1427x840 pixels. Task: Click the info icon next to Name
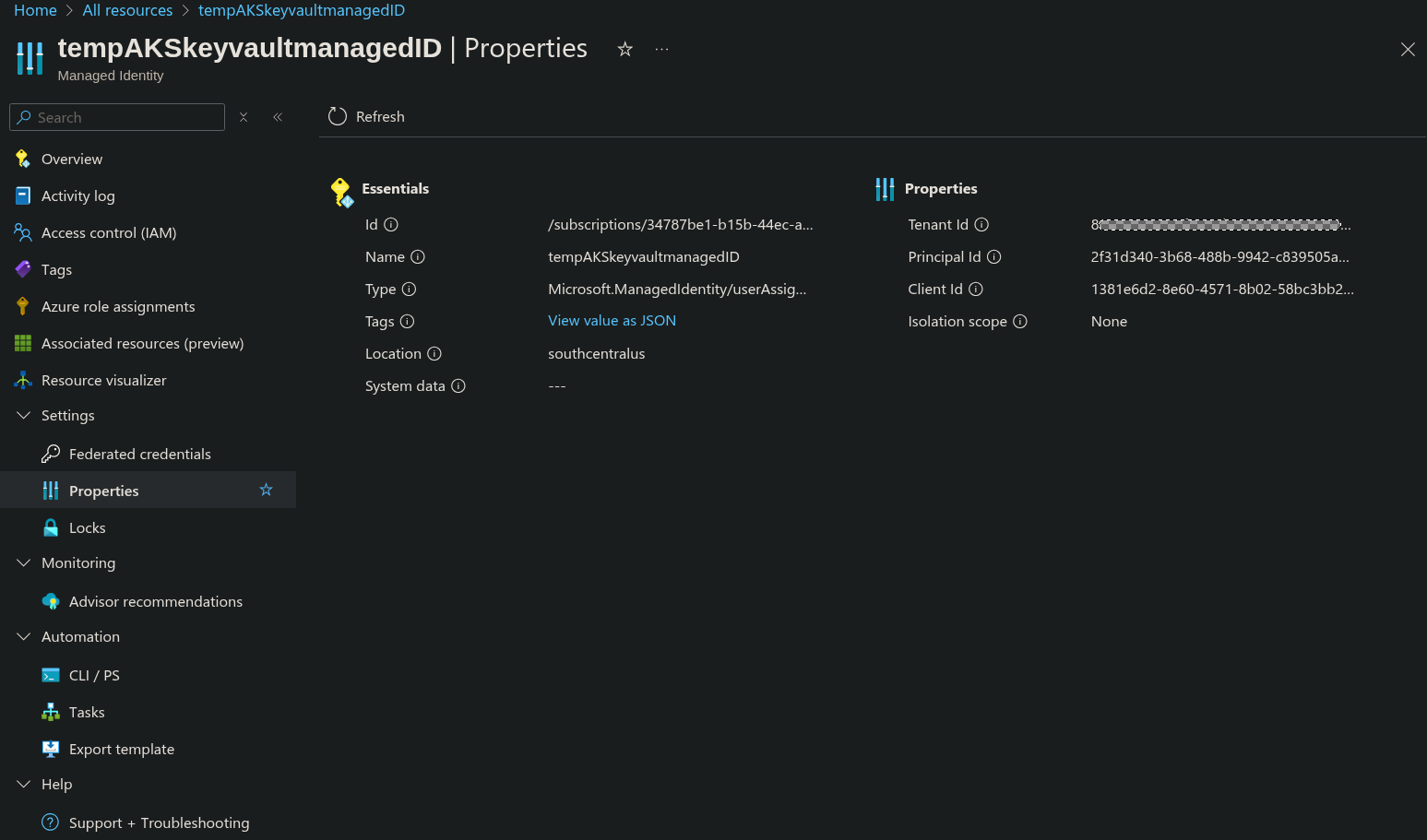pyautogui.click(x=418, y=256)
